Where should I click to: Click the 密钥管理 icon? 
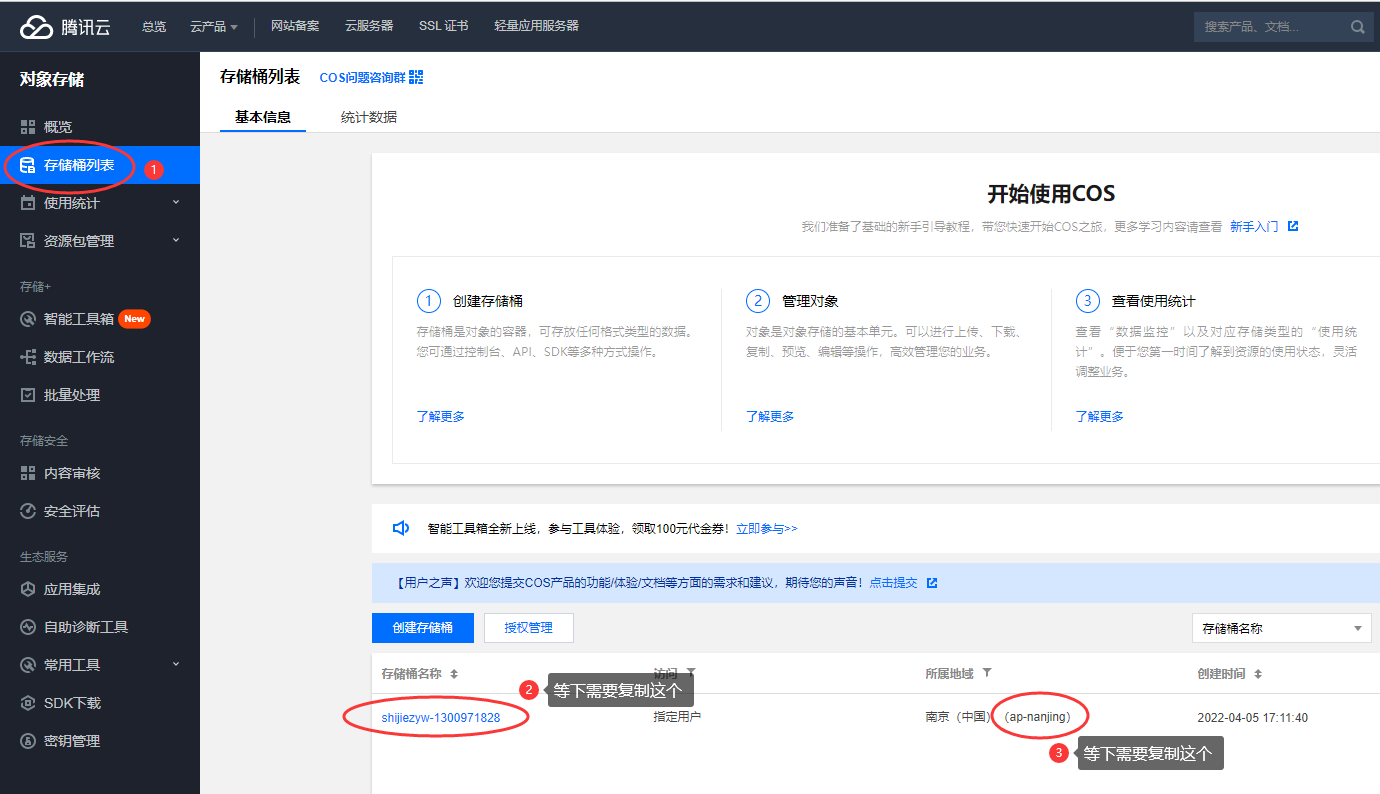coord(28,741)
